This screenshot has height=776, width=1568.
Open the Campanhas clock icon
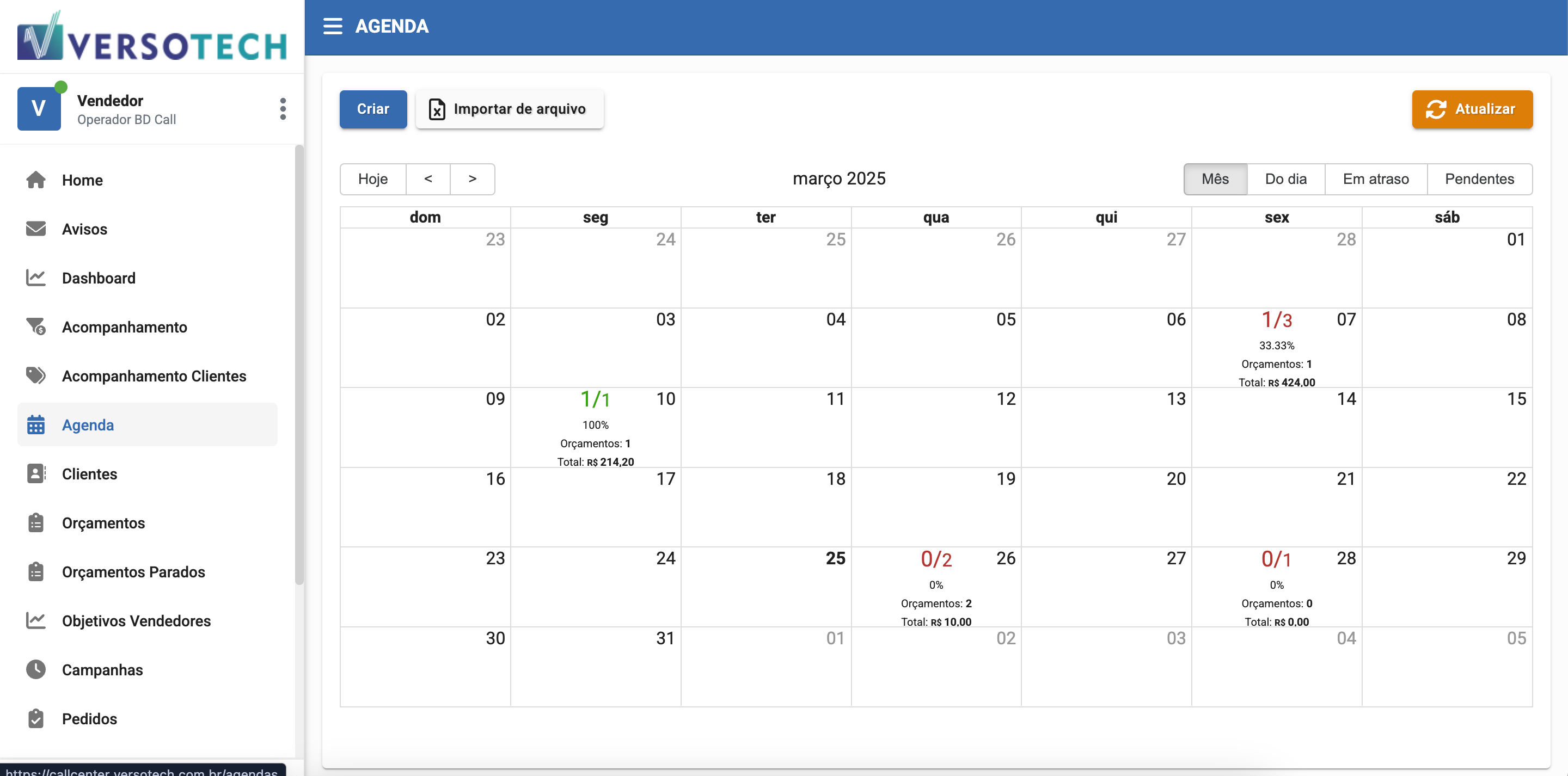36,669
